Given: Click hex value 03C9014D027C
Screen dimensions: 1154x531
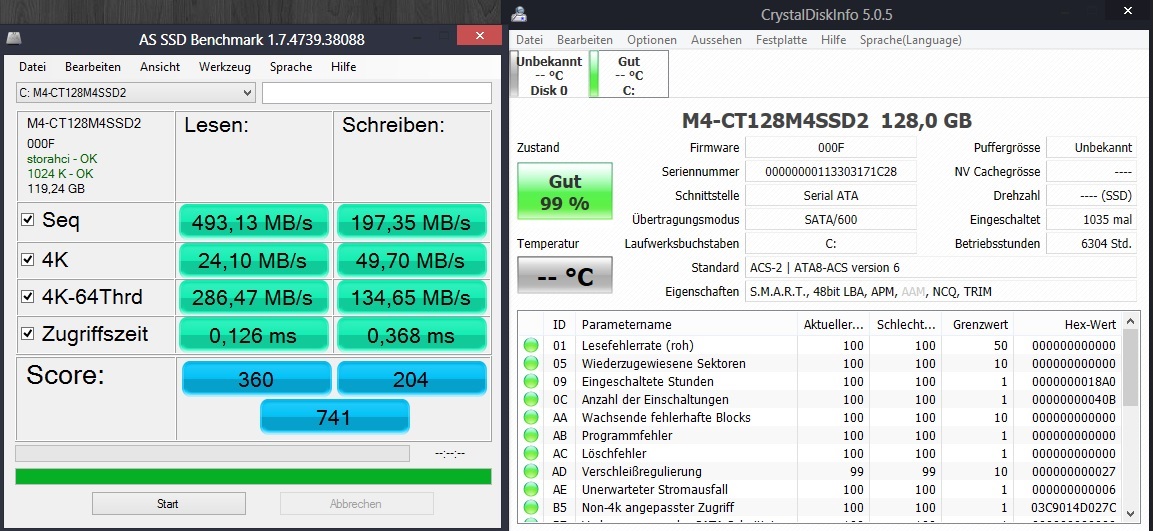Looking at the screenshot, I should [1074, 507].
